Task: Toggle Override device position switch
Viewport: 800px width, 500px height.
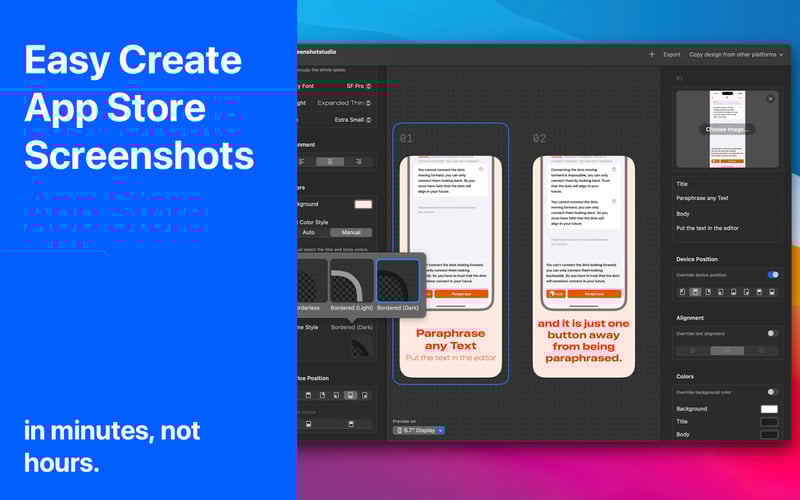Action: coord(772,274)
